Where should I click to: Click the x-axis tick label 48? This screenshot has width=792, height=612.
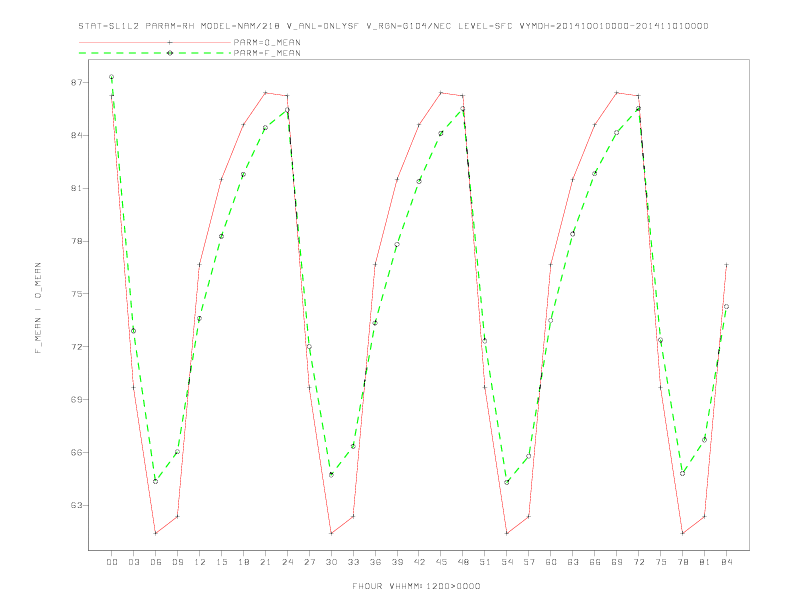tap(463, 562)
